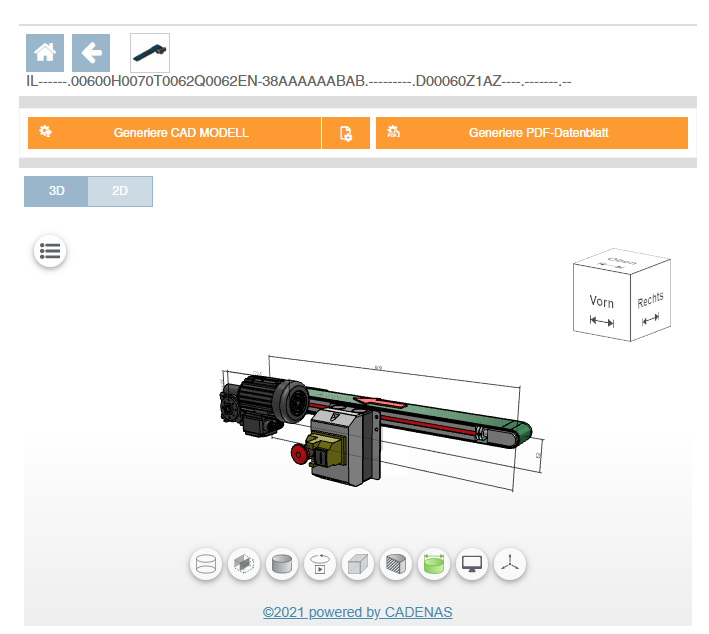Select the Vorn face of view cube
Screen dimensions: 709x634
602,302
